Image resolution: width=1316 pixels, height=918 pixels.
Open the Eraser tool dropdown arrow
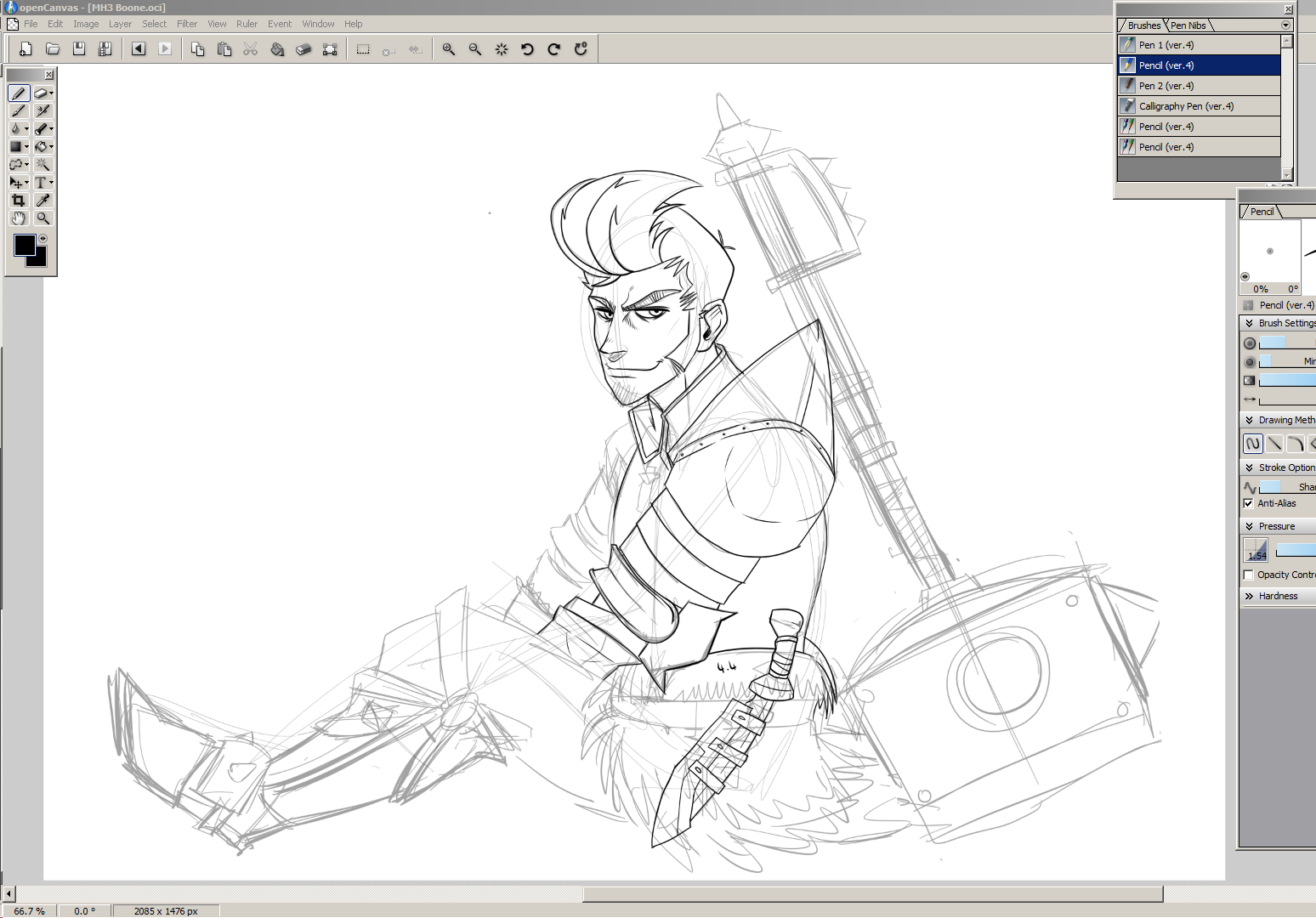[x=51, y=93]
